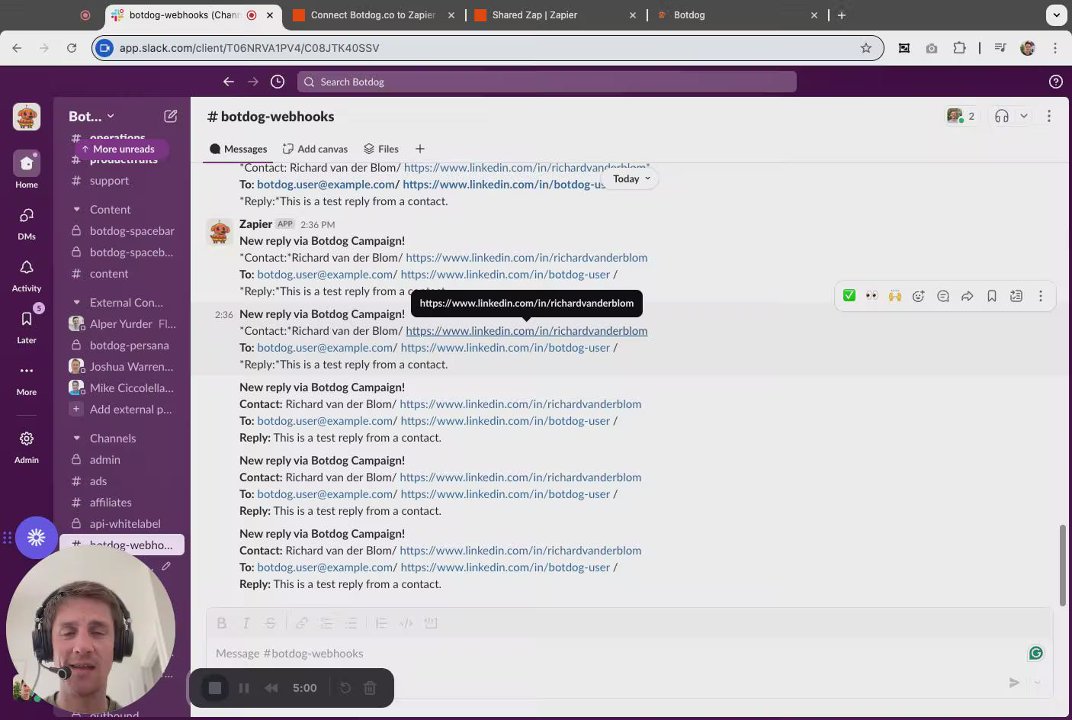The height and width of the screenshot is (720, 1072).
Task: Collapse the Channels sidebar section
Action: pos(77,438)
